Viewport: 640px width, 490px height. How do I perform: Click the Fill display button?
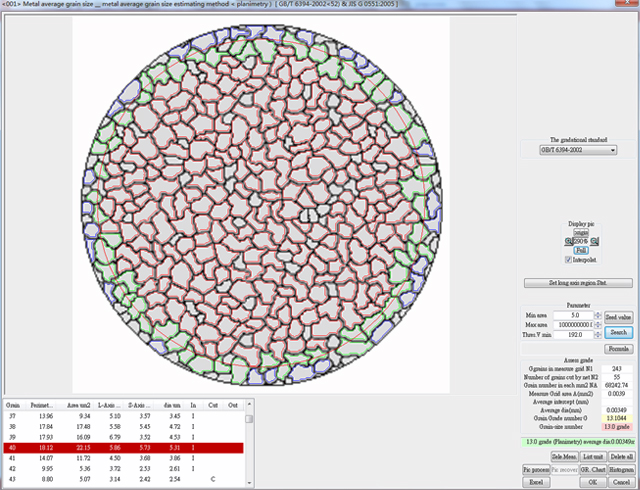580,250
